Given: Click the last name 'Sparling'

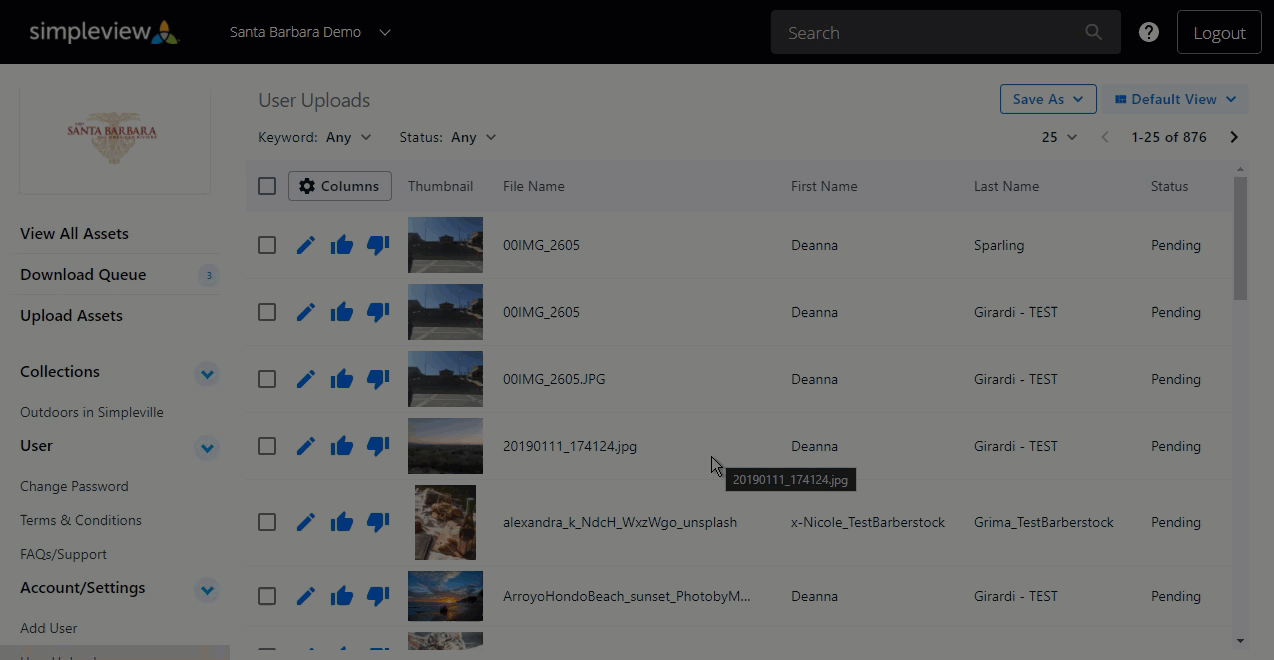Looking at the screenshot, I should pyautogui.click(x=999, y=245).
